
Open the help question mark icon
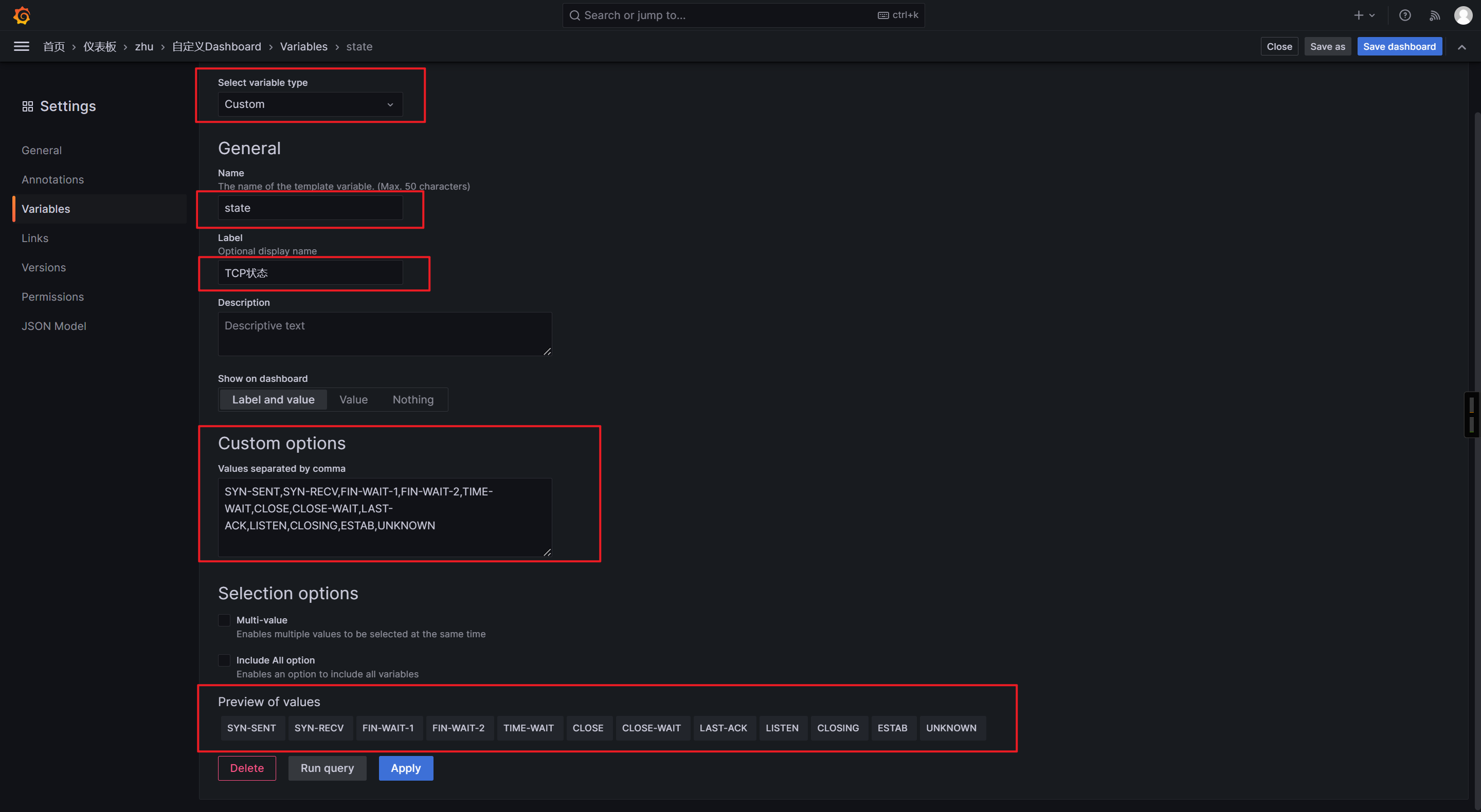coord(1405,15)
